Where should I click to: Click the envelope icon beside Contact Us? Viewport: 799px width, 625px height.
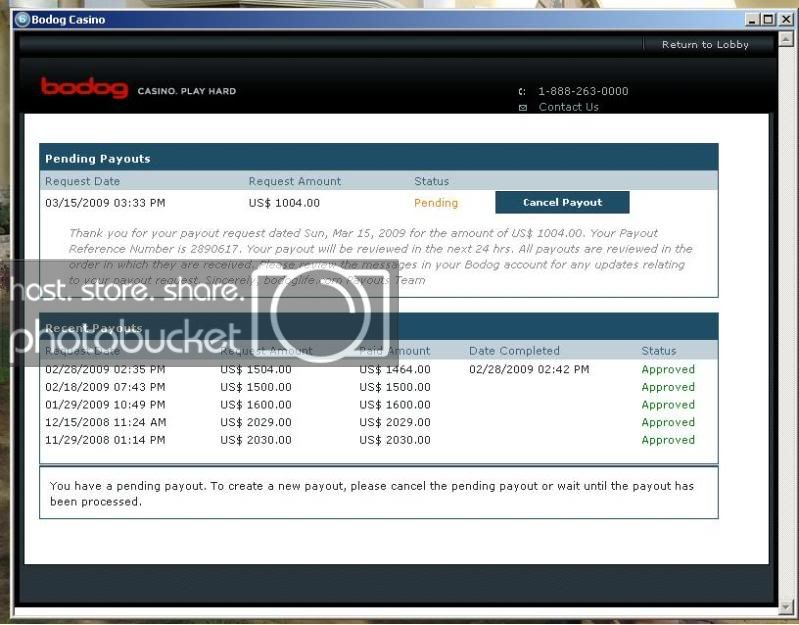pos(522,107)
